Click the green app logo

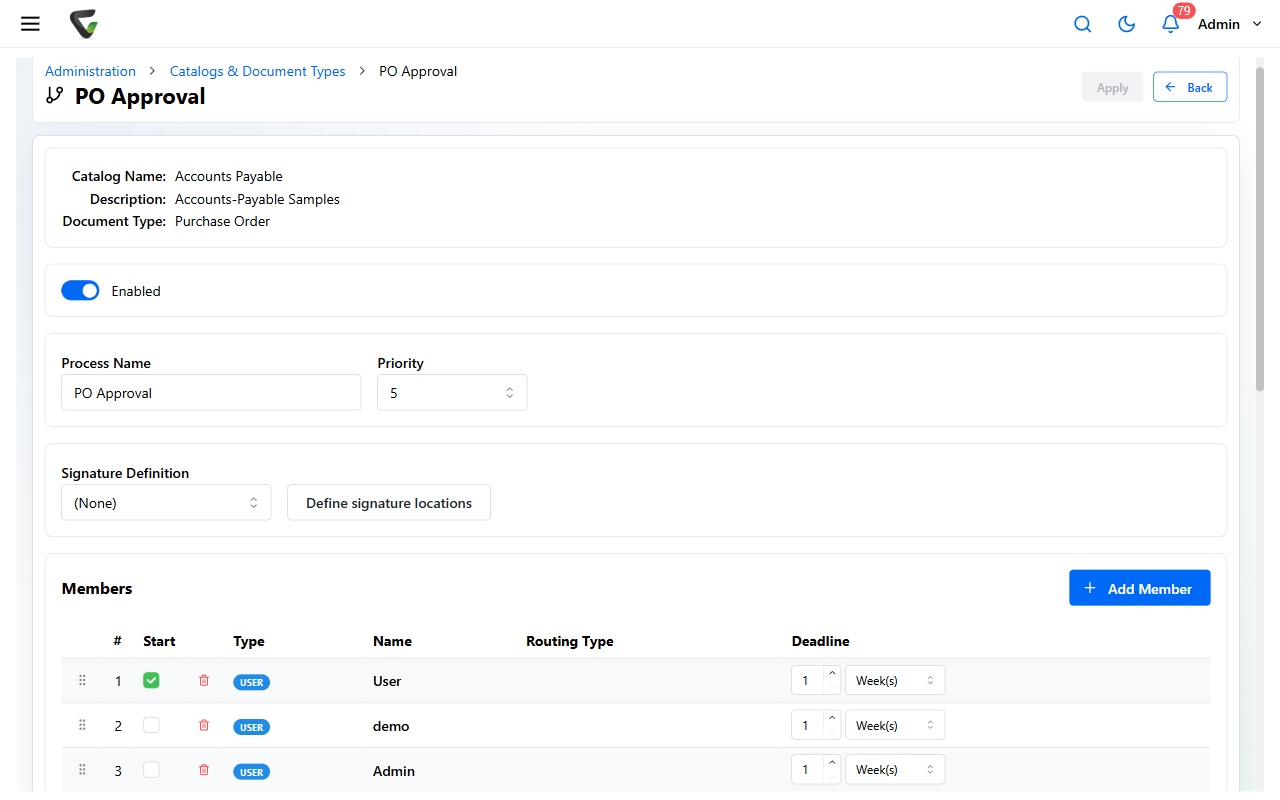(84, 24)
